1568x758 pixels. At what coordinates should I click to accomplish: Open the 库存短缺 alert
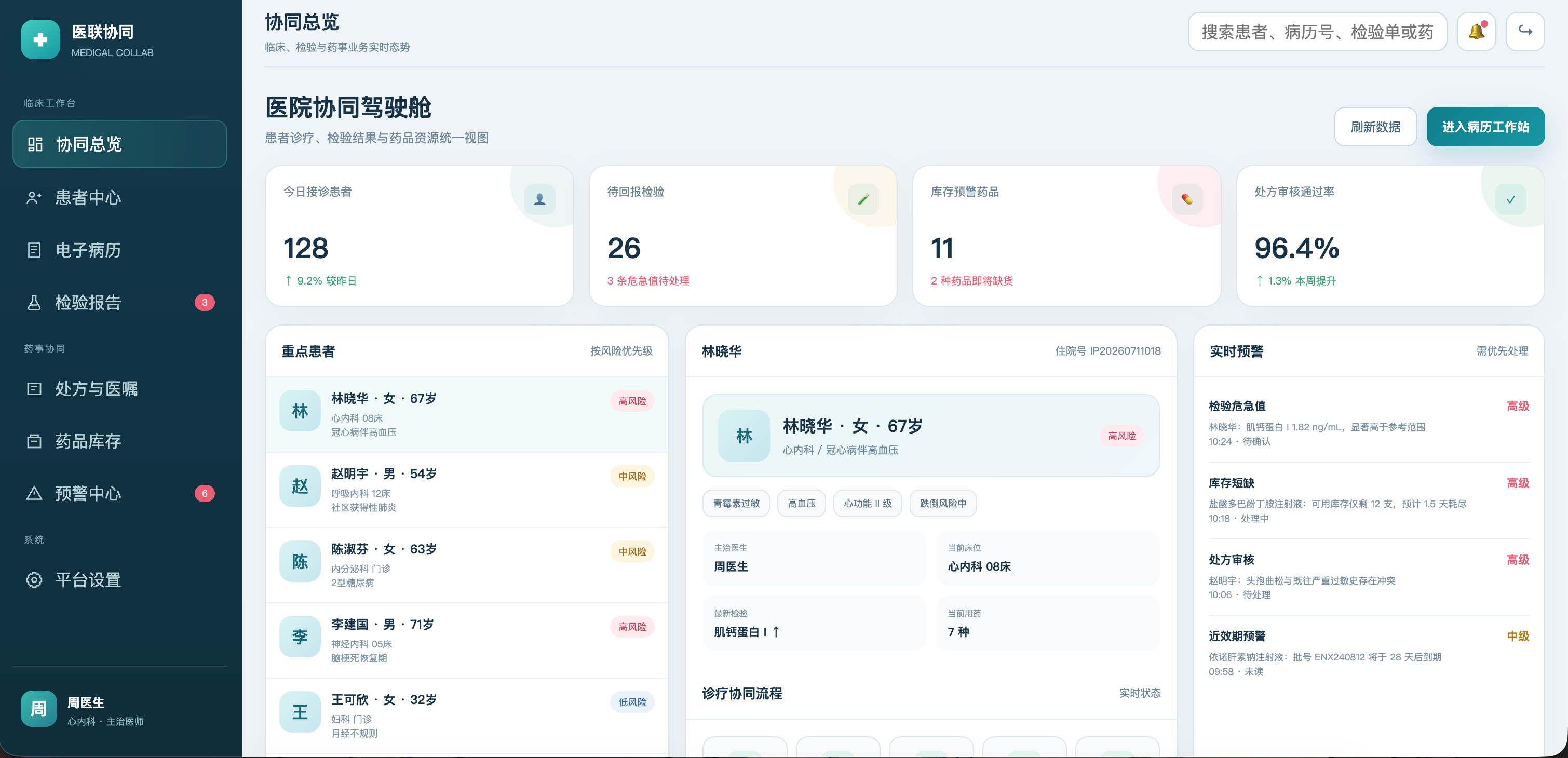coord(1368,500)
